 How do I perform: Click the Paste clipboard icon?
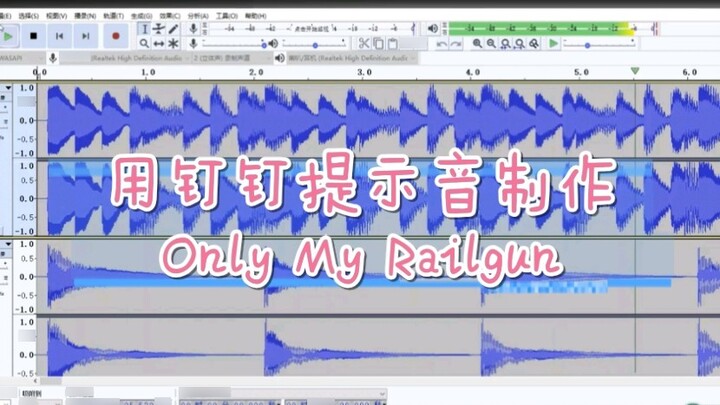pos(393,44)
